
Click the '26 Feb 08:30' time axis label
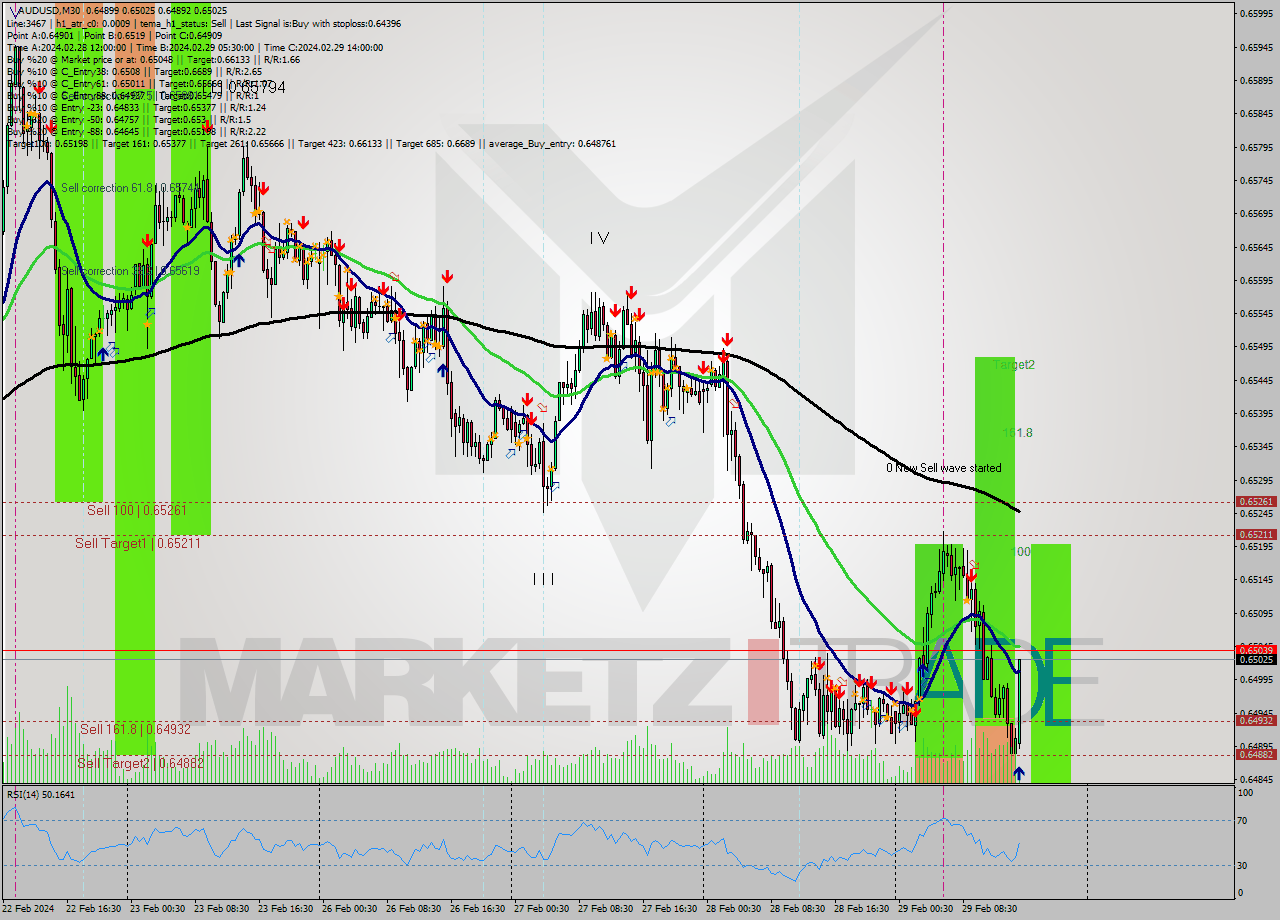(413, 909)
